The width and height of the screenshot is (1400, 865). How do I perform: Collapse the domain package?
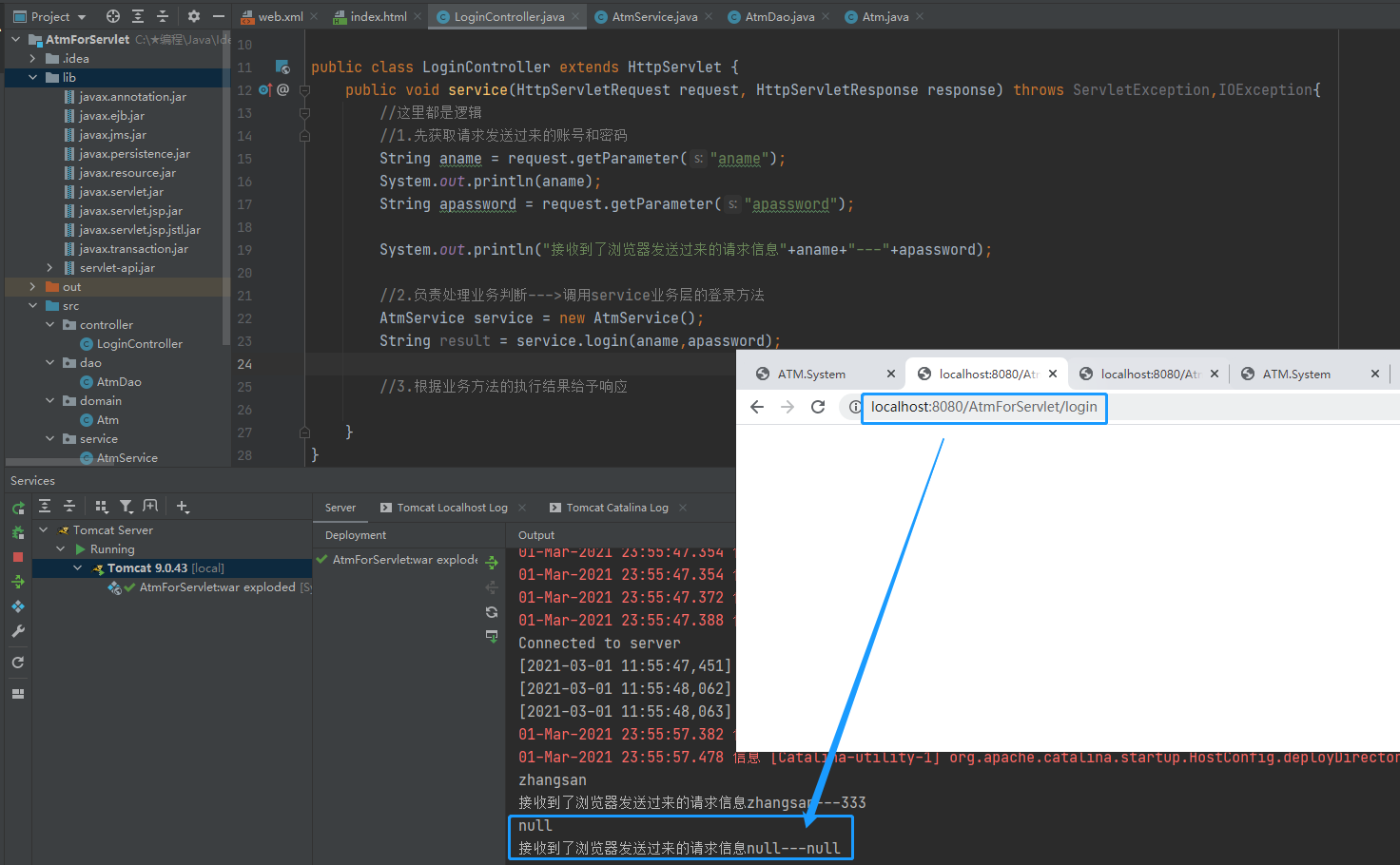coord(50,400)
